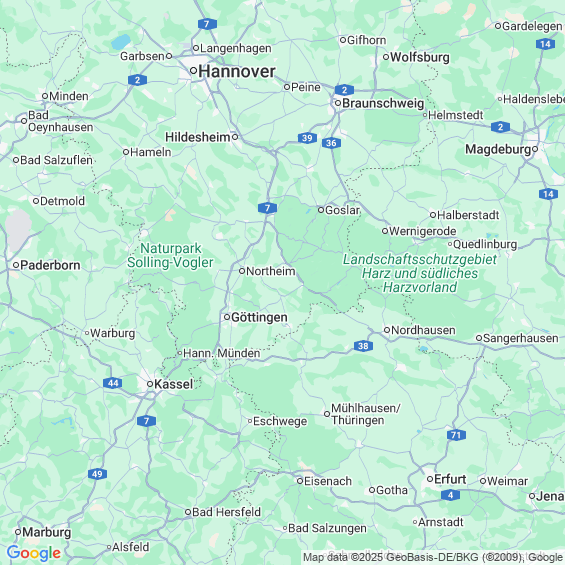Click the A 36 highway shield
This screenshot has width=565, height=565.
331,143
